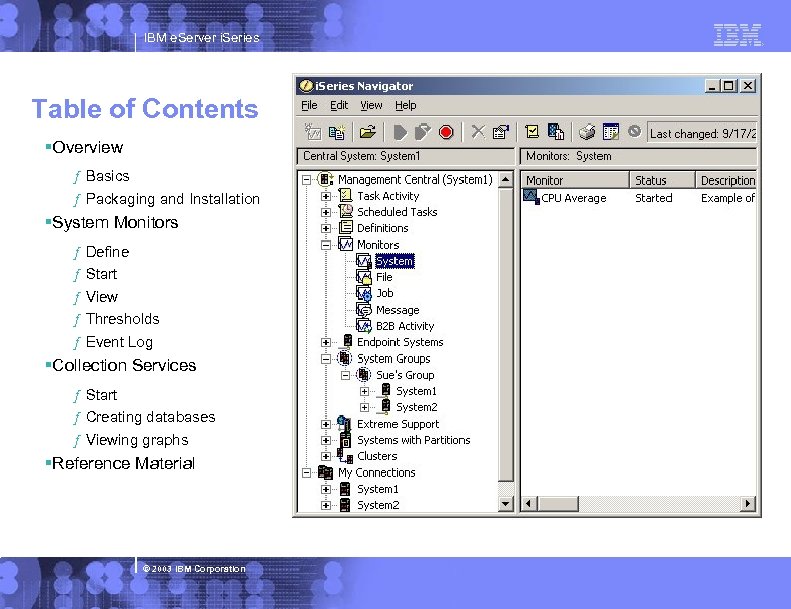Click the New Monitor toolbar icon
The width and height of the screenshot is (791, 609).
coord(313,132)
